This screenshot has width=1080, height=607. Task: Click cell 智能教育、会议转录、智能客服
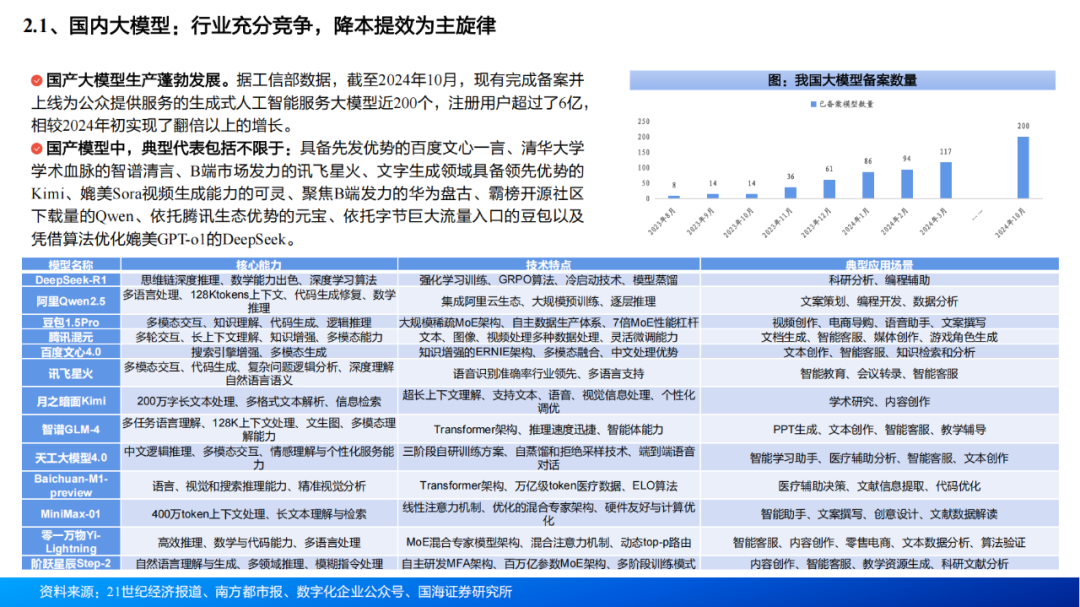pyautogui.click(x=880, y=373)
